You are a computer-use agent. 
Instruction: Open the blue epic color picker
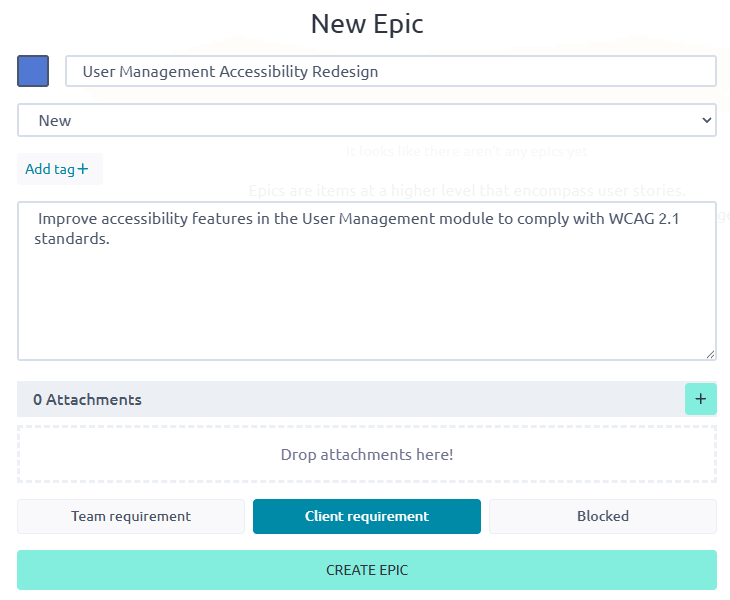tap(33, 71)
